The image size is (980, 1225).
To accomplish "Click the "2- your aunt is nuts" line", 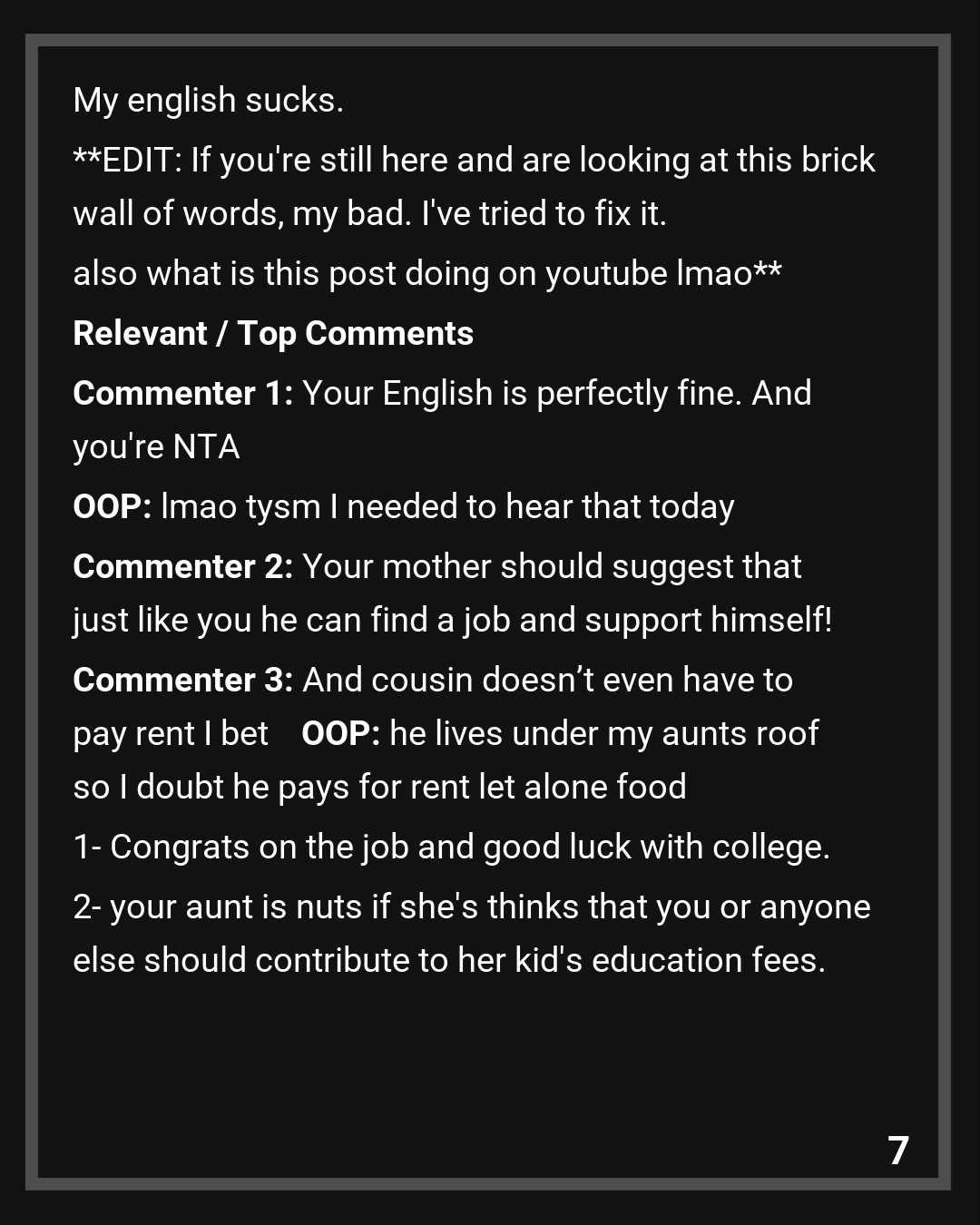I will pyautogui.click(x=471, y=907).
